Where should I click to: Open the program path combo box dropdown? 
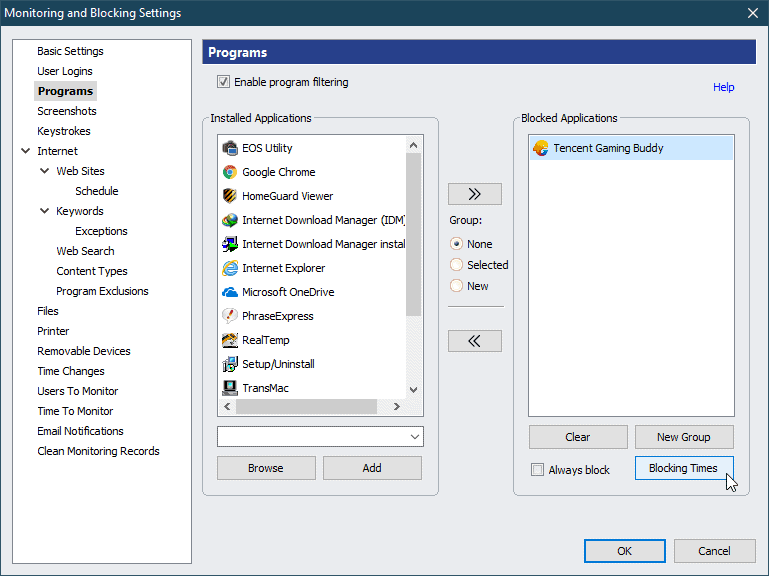[415, 437]
